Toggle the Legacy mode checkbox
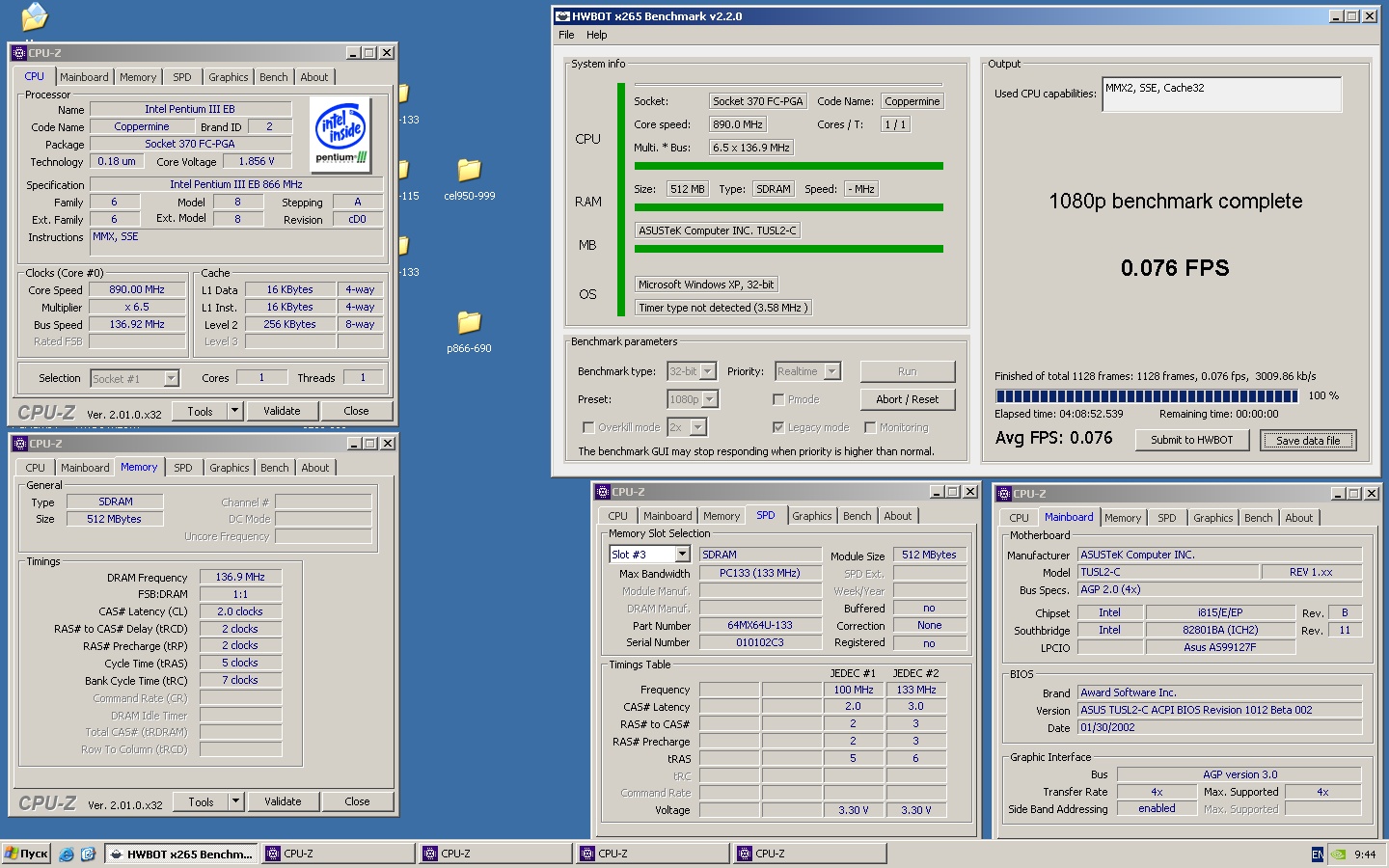 point(778,427)
